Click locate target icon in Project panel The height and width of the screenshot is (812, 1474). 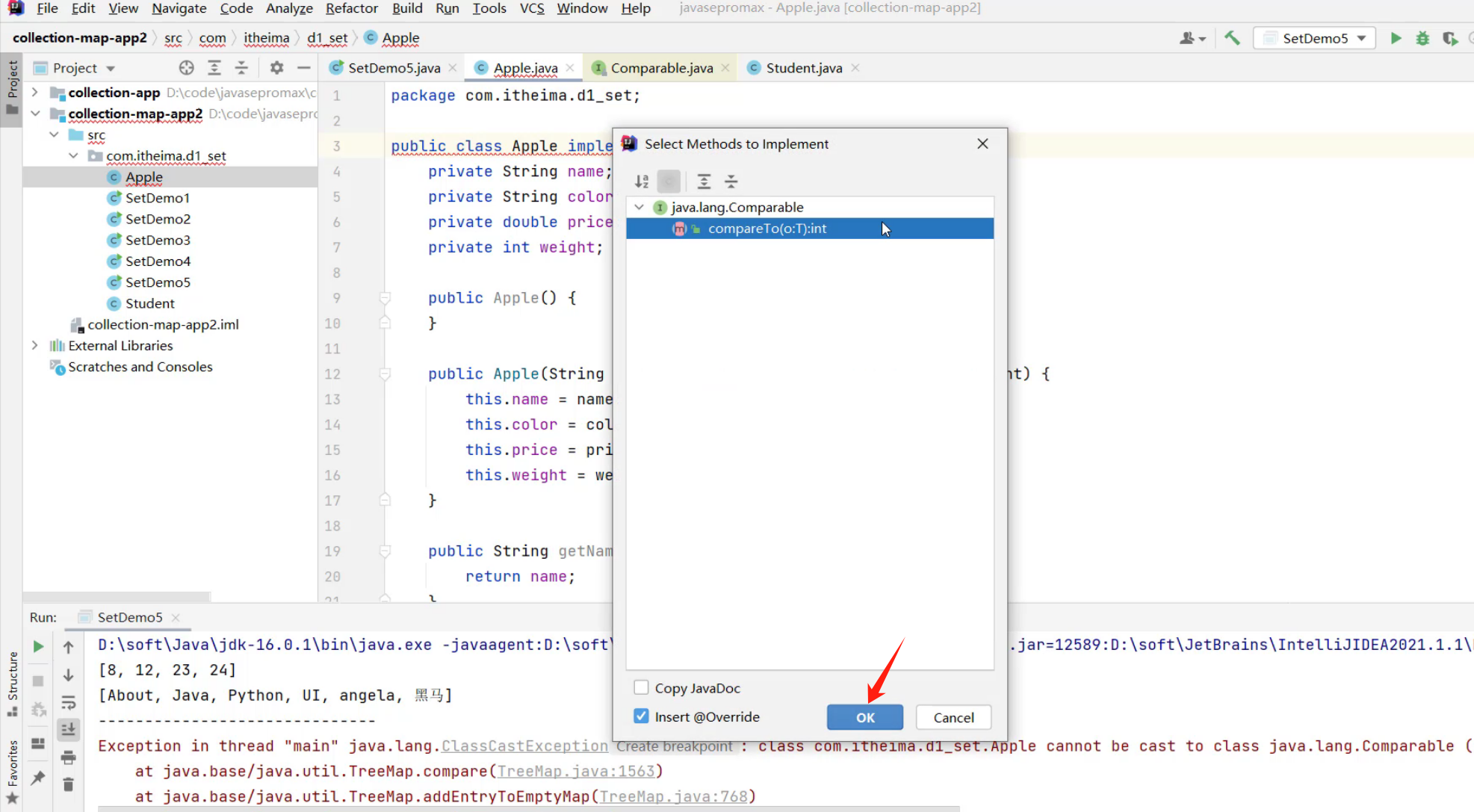[186, 68]
